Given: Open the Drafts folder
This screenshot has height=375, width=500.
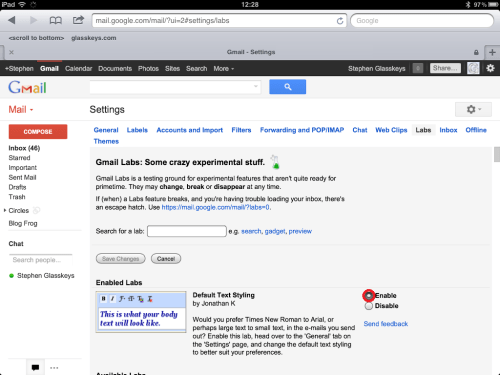Looking at the screenshot, I should (17, 187).
